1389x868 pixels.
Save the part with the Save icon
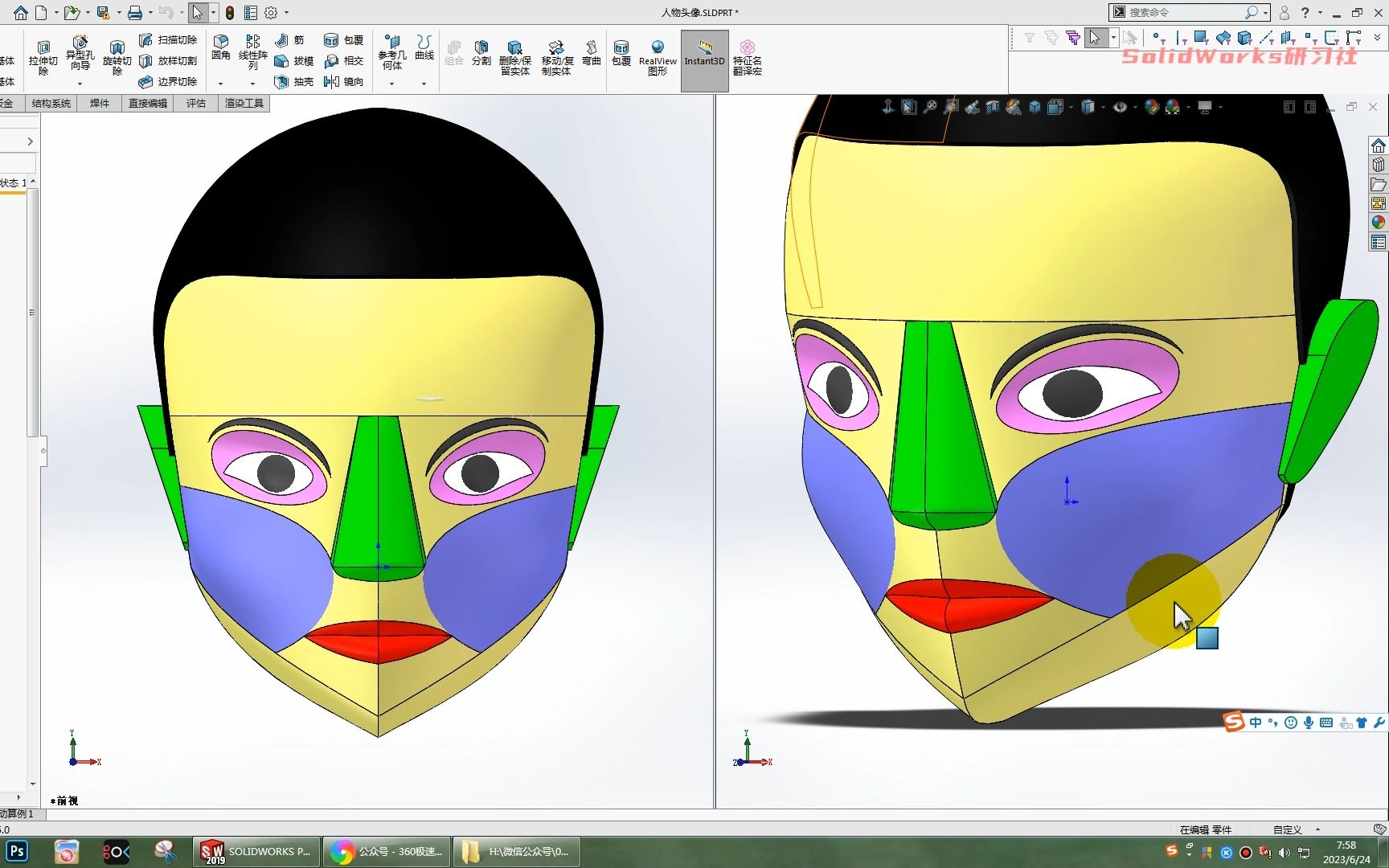[103, 12]
